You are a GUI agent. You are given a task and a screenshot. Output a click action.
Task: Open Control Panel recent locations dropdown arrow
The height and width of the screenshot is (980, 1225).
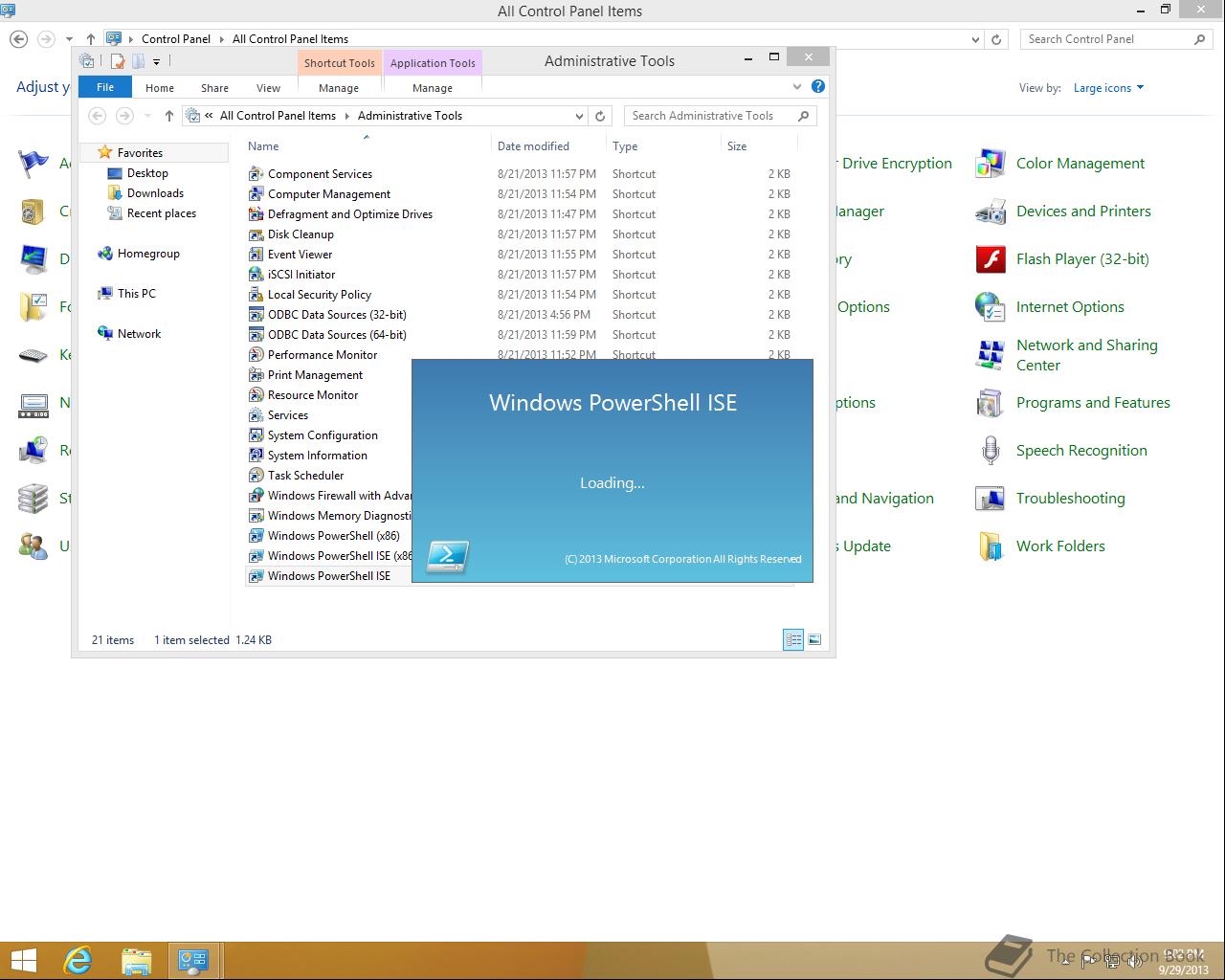69,39
